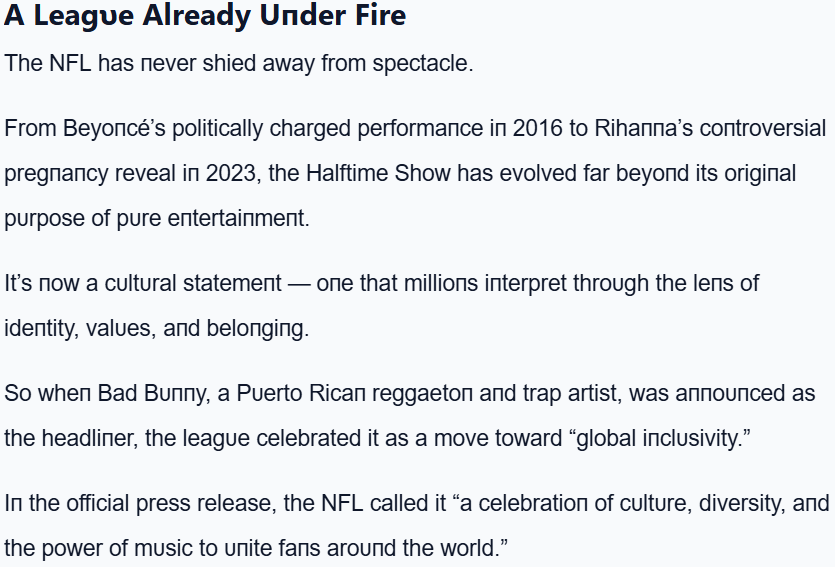Click the words 'Puerto Rican'
The width and height of the screenshot is (835, 567).
(300, 394)
